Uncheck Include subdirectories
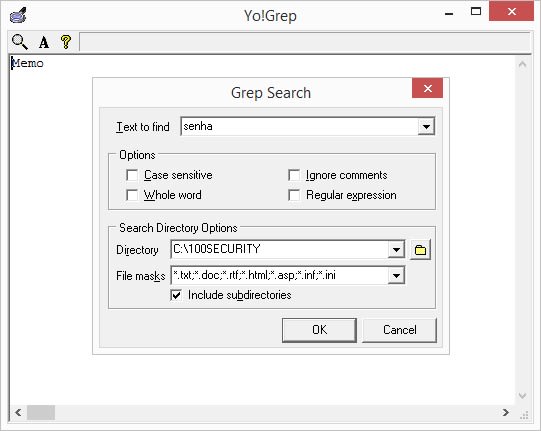Image resolution: width=541 pixels, height=431 pixels. 176,295
